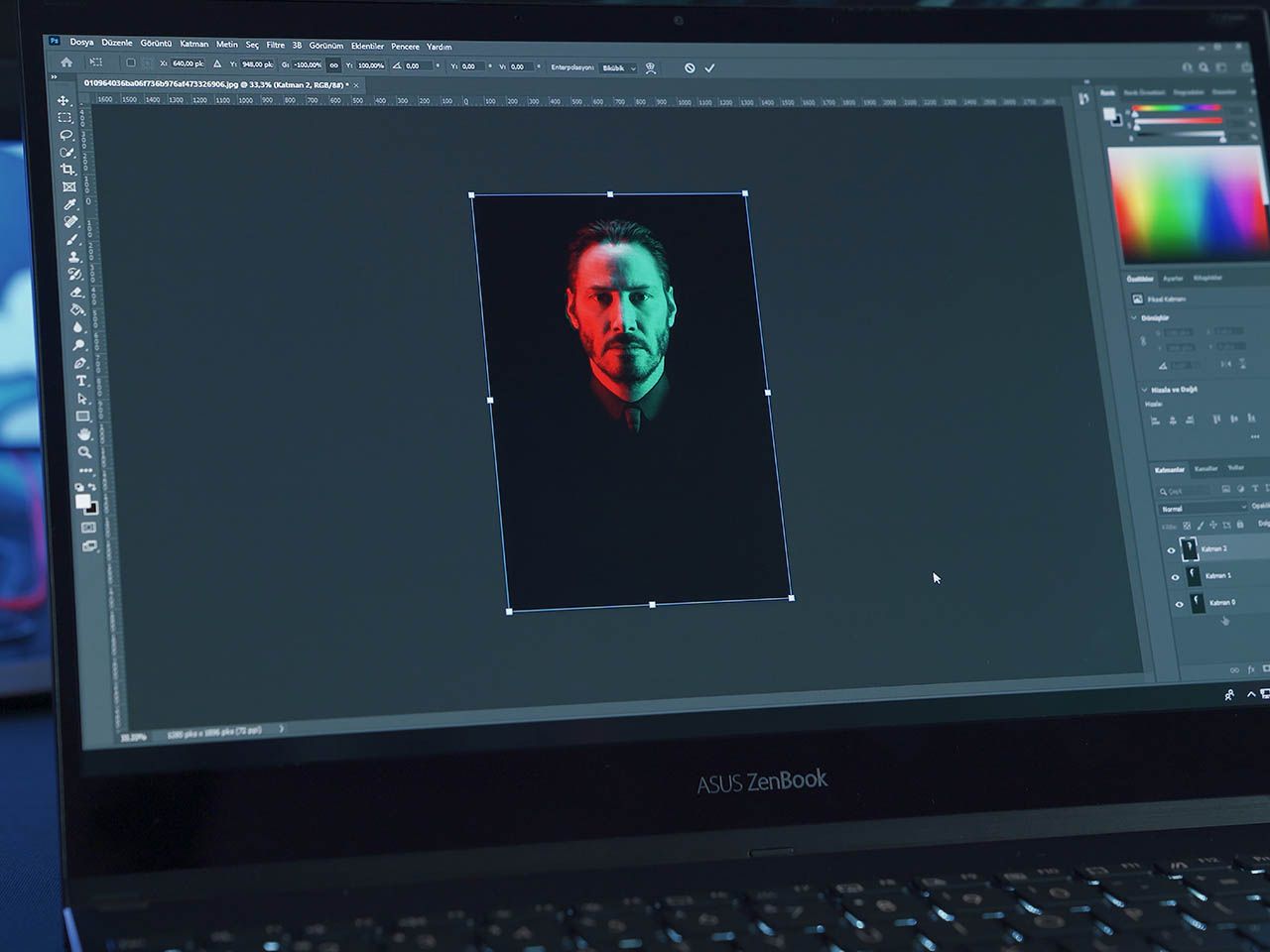The height and width of the screenshot is (952, 1270).
Task: Select the Quick Selection tool
Action: point(67,153)
